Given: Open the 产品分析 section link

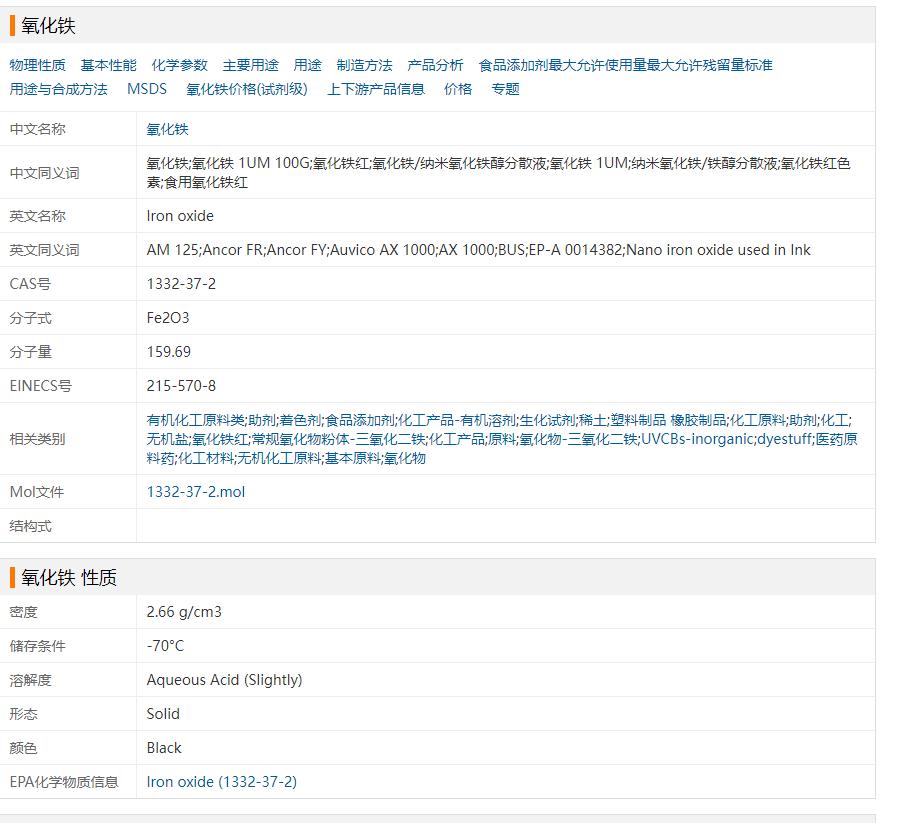Looking at the screenshot, I should [436, 65].
